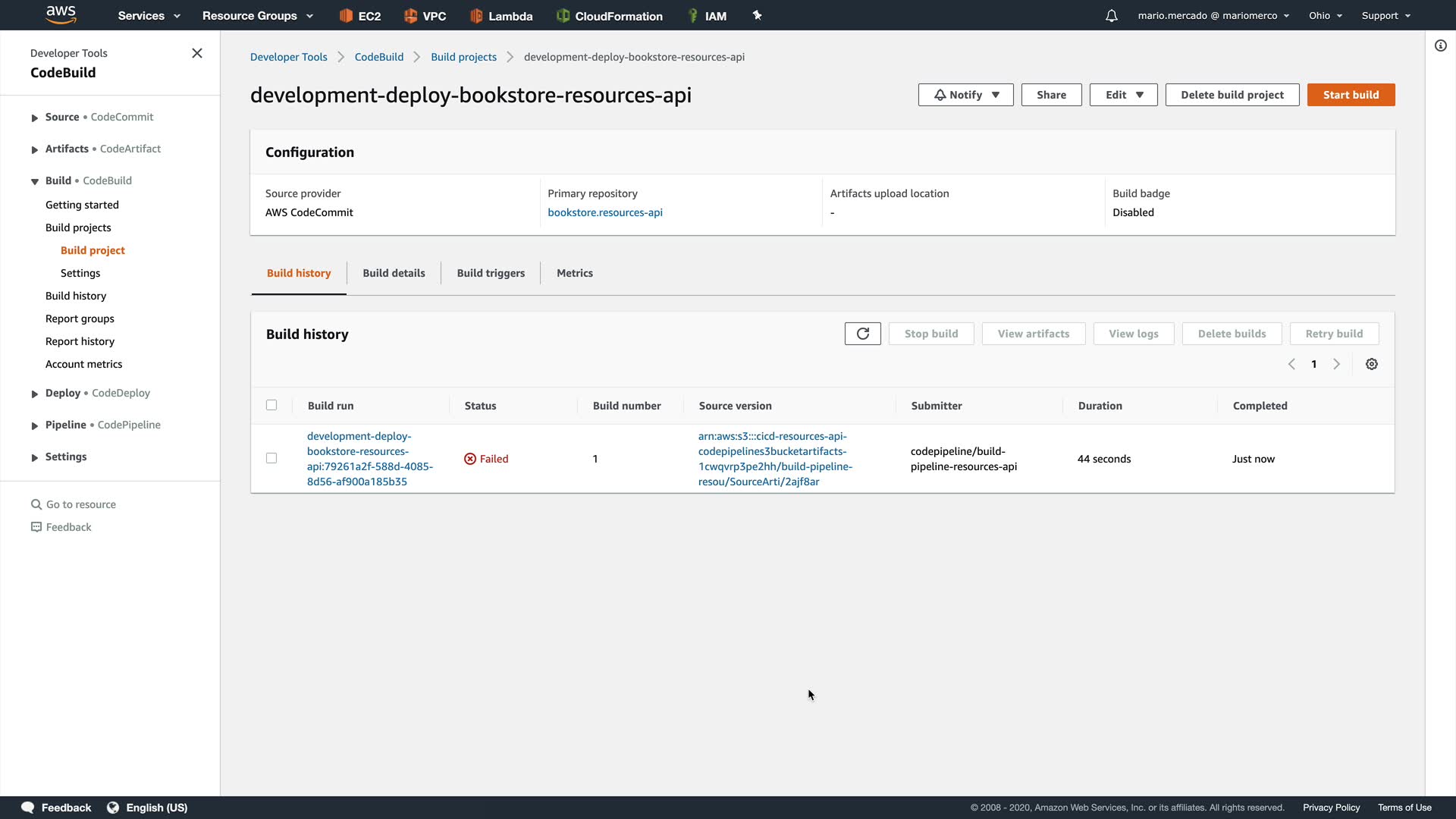Switch to Build details tab

click(x=394, y=273)
